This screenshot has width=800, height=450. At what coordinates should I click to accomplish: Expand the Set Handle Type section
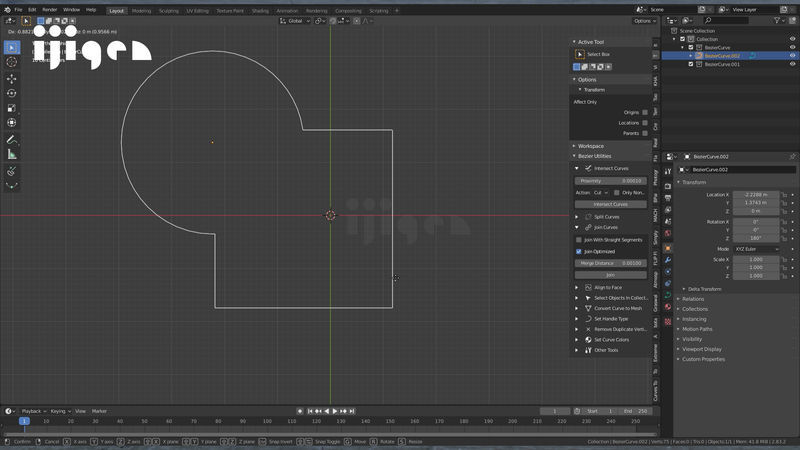click(x=577, y=319)
